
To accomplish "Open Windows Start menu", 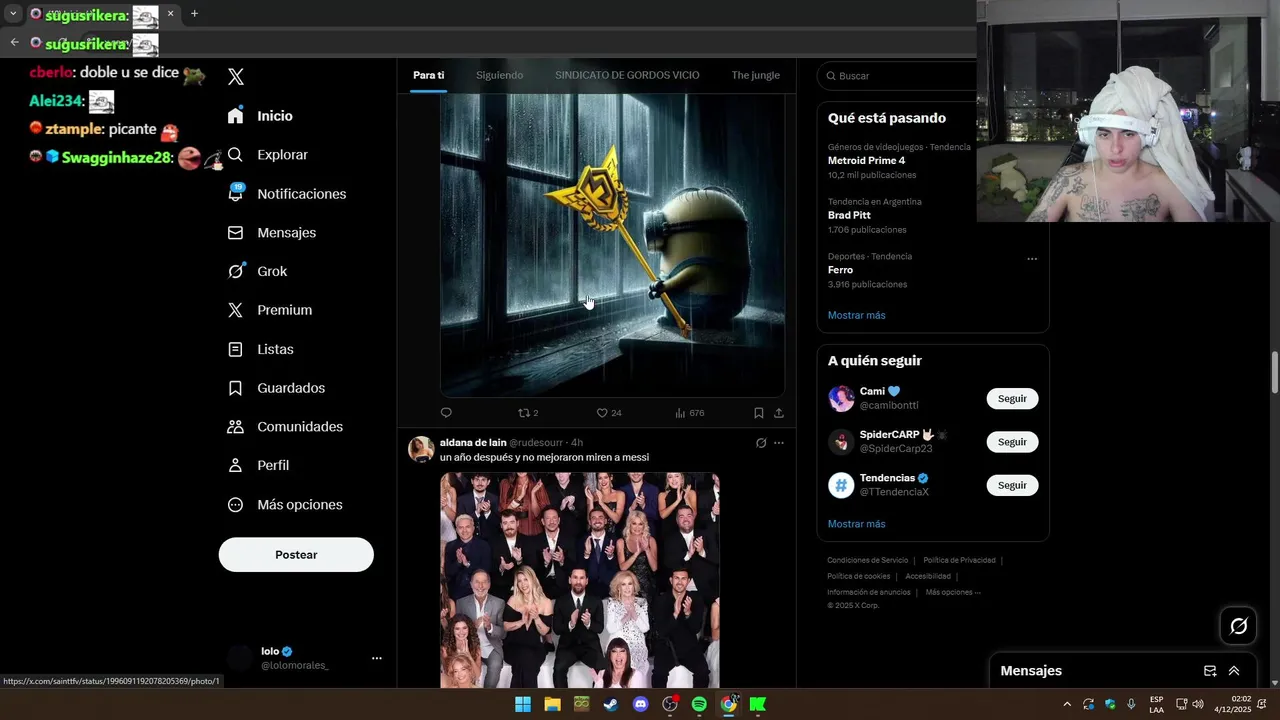I will 523,704.
